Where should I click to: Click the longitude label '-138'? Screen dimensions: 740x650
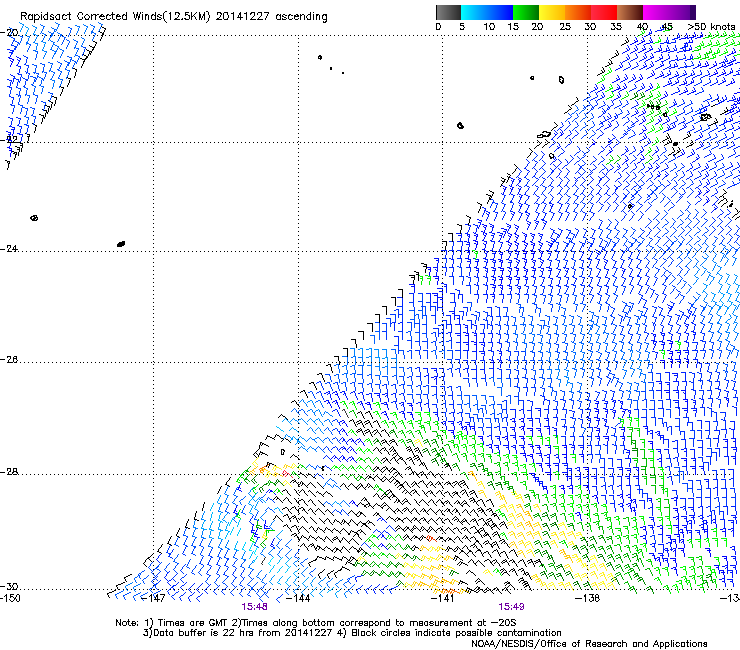point(588,599)
